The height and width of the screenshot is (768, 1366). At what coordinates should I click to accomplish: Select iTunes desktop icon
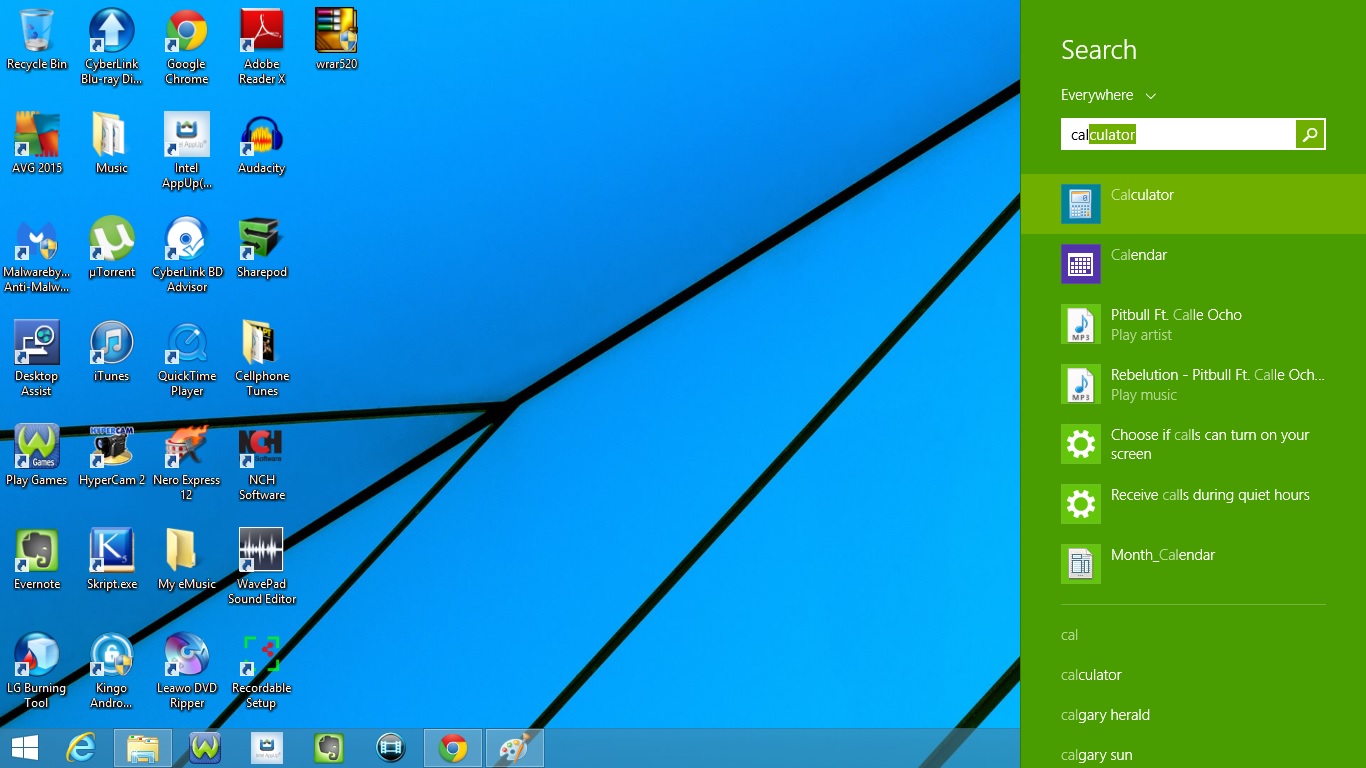[112, 351]
